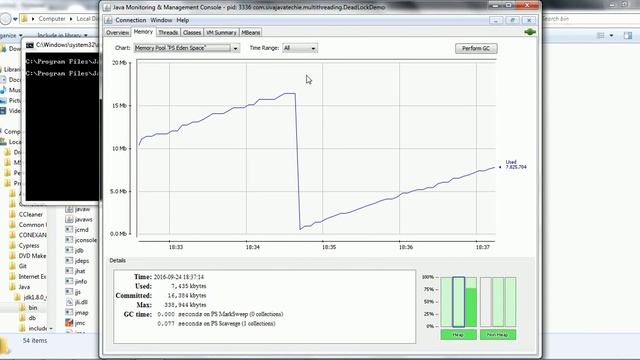Click the Explorer back navigation button

(5, 19)
